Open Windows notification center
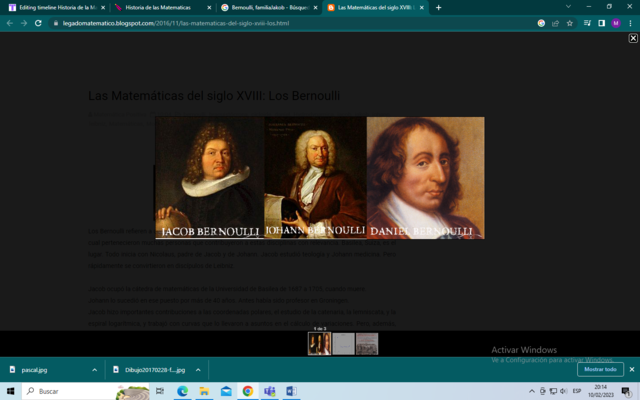This screenshot has height=400, width=640. 627,391
